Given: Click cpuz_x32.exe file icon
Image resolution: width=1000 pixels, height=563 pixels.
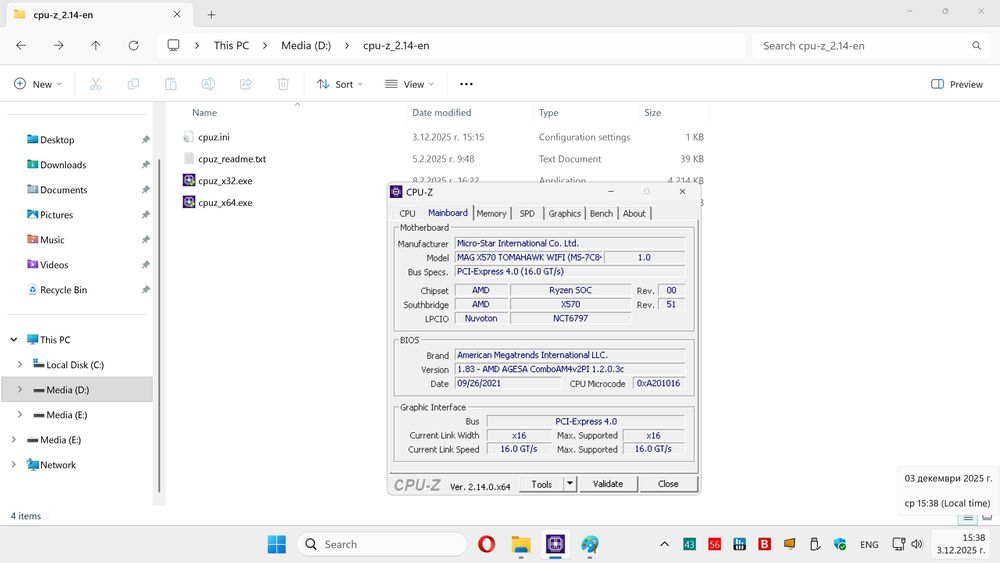Looking at the screenshot, I should click(x=189, y=180).
